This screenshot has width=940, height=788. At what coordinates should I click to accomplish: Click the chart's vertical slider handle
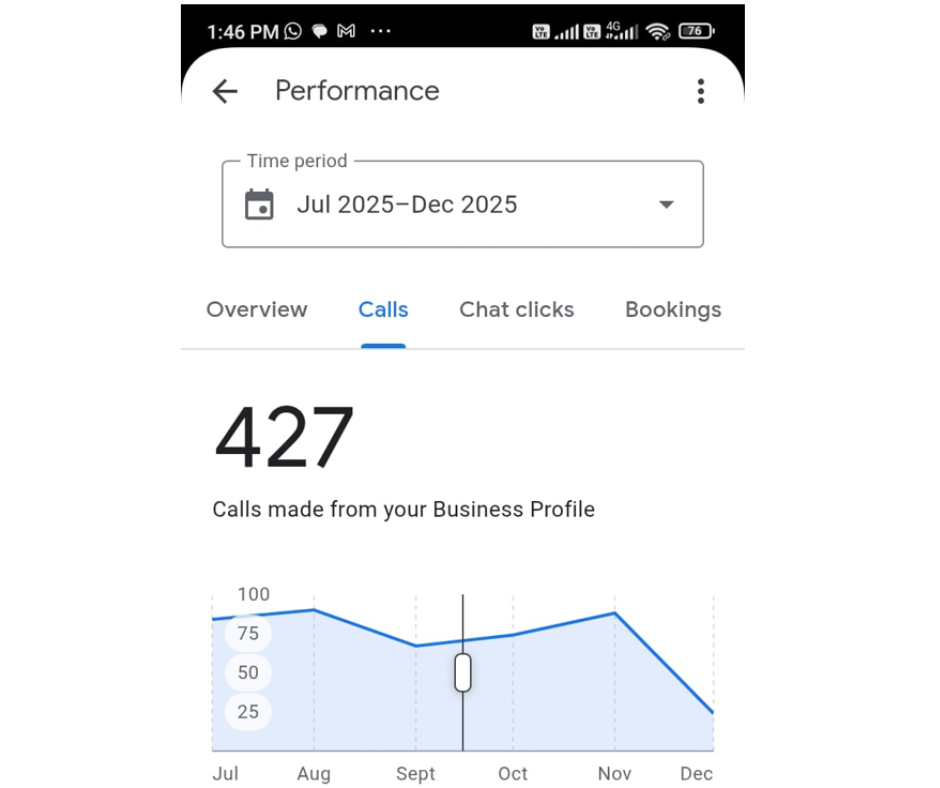[x=462, y=672]
